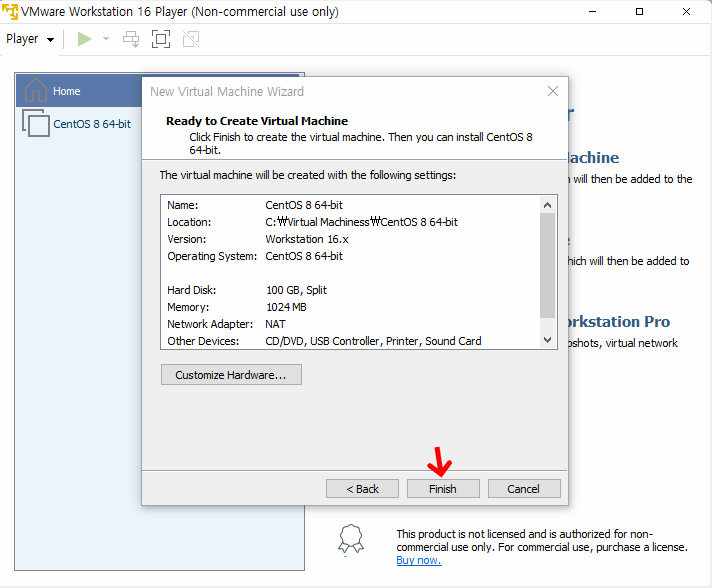
Task: Select the Operating System 'CentOS 8 64-bit' value
Action: click(304, 256)
